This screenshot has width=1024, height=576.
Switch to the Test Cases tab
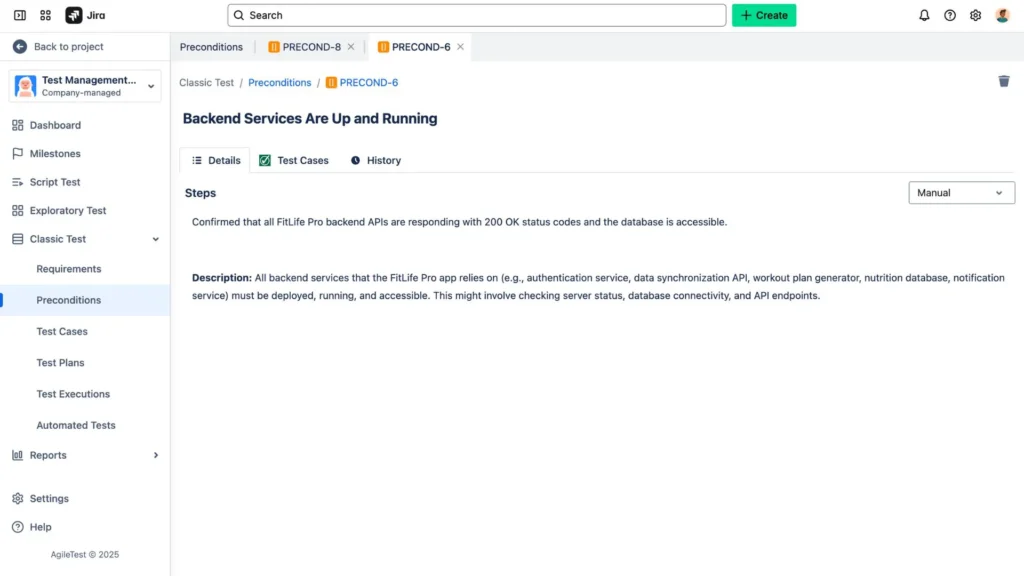pos(294,160)
